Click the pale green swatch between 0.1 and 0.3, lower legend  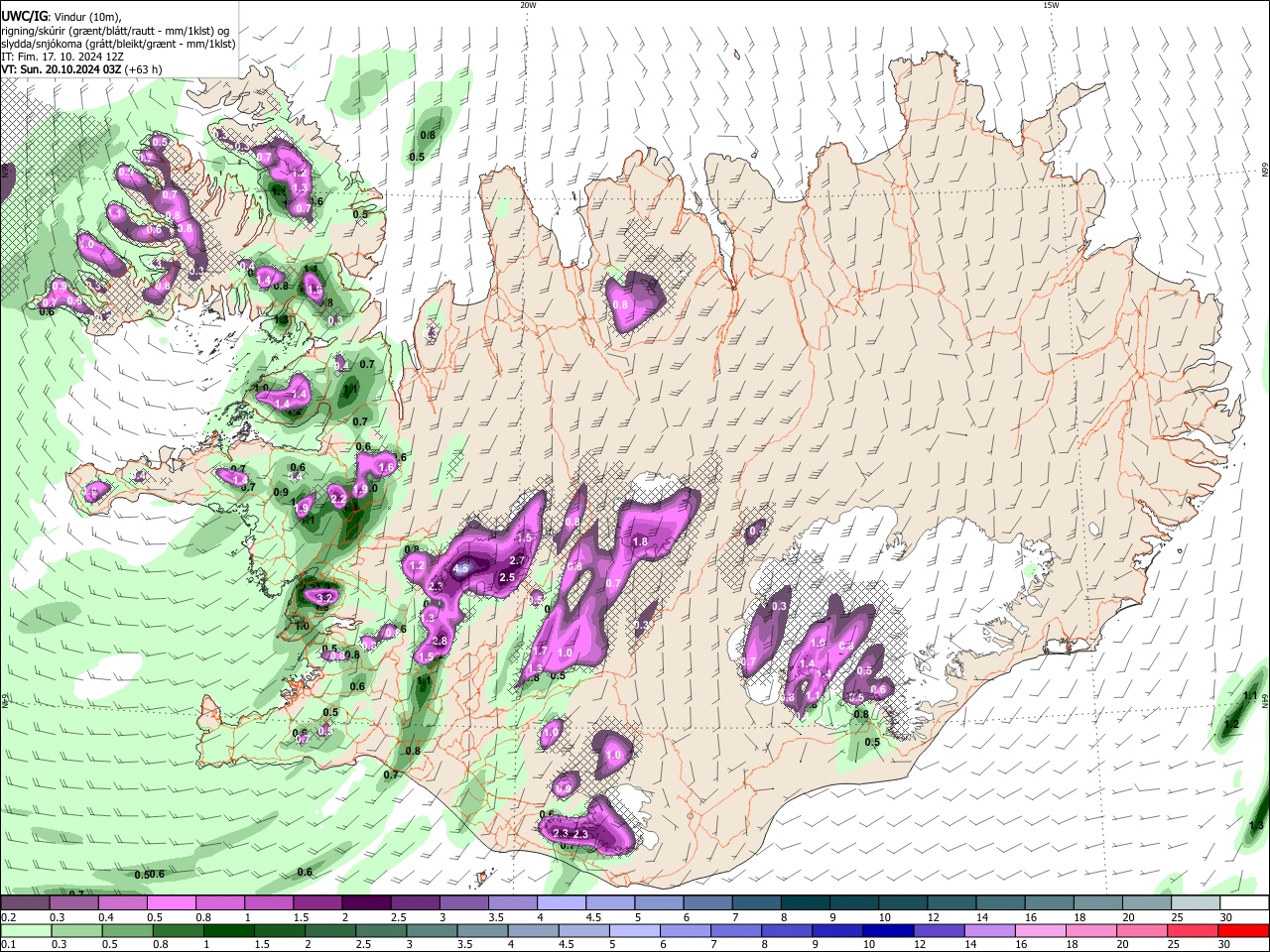[x=25, y=930]
